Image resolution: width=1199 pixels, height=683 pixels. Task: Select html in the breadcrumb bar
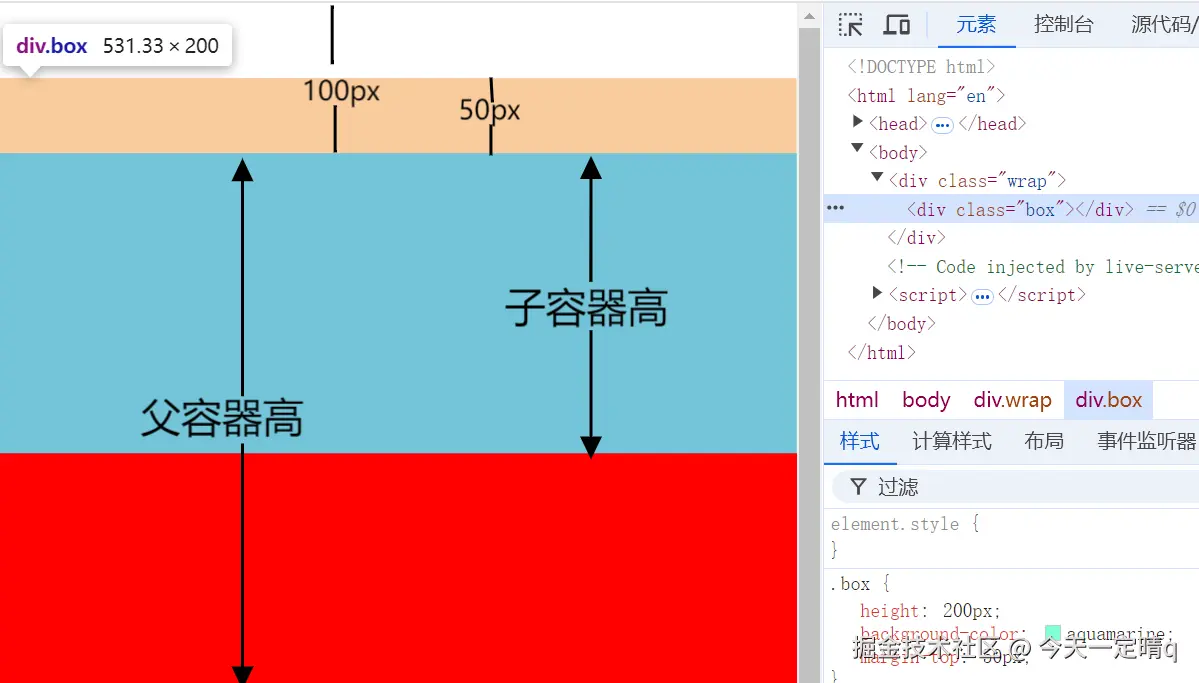click(855, 399)
